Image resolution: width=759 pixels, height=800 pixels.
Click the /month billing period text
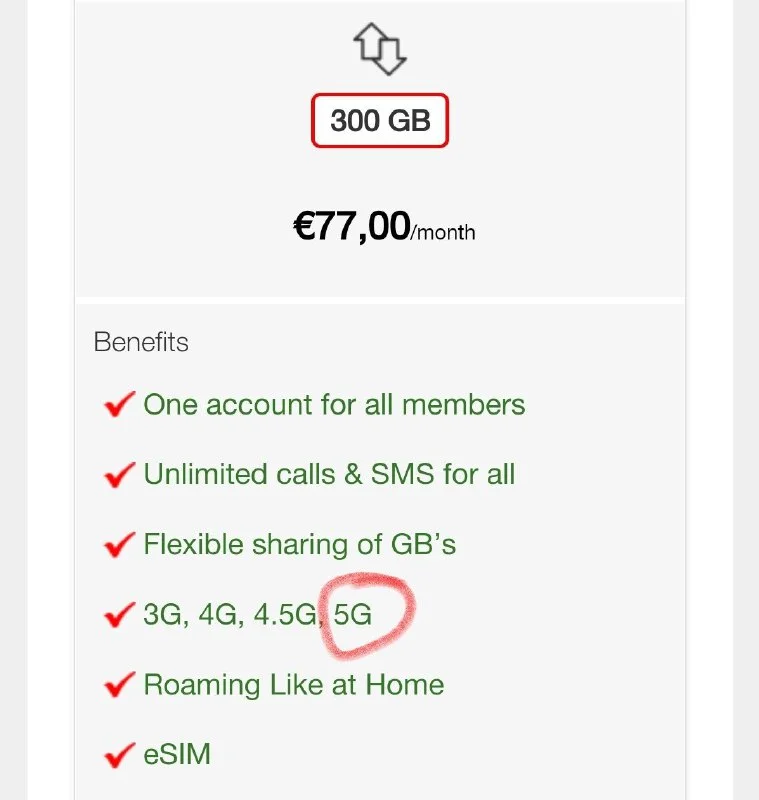coord(443,233)
